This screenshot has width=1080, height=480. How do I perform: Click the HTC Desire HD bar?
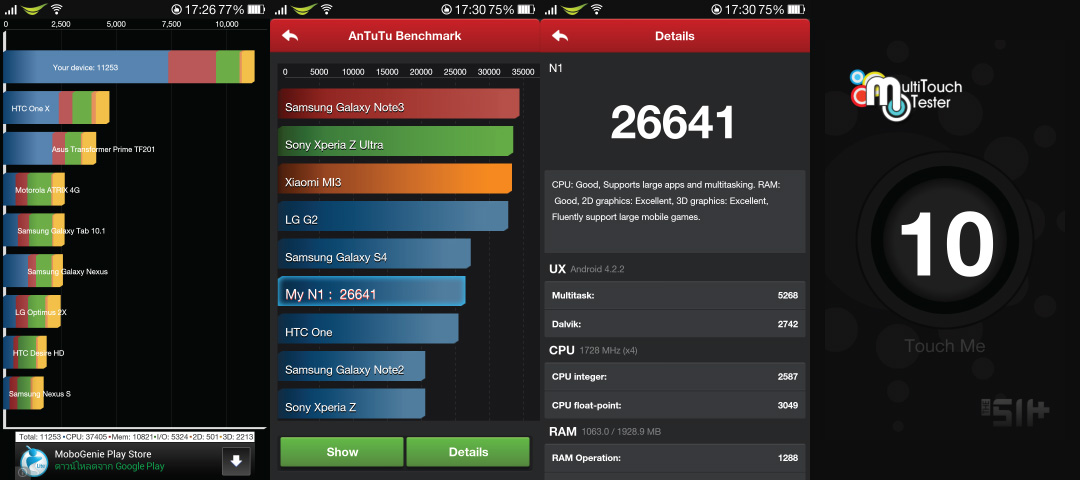pos(25,353)
